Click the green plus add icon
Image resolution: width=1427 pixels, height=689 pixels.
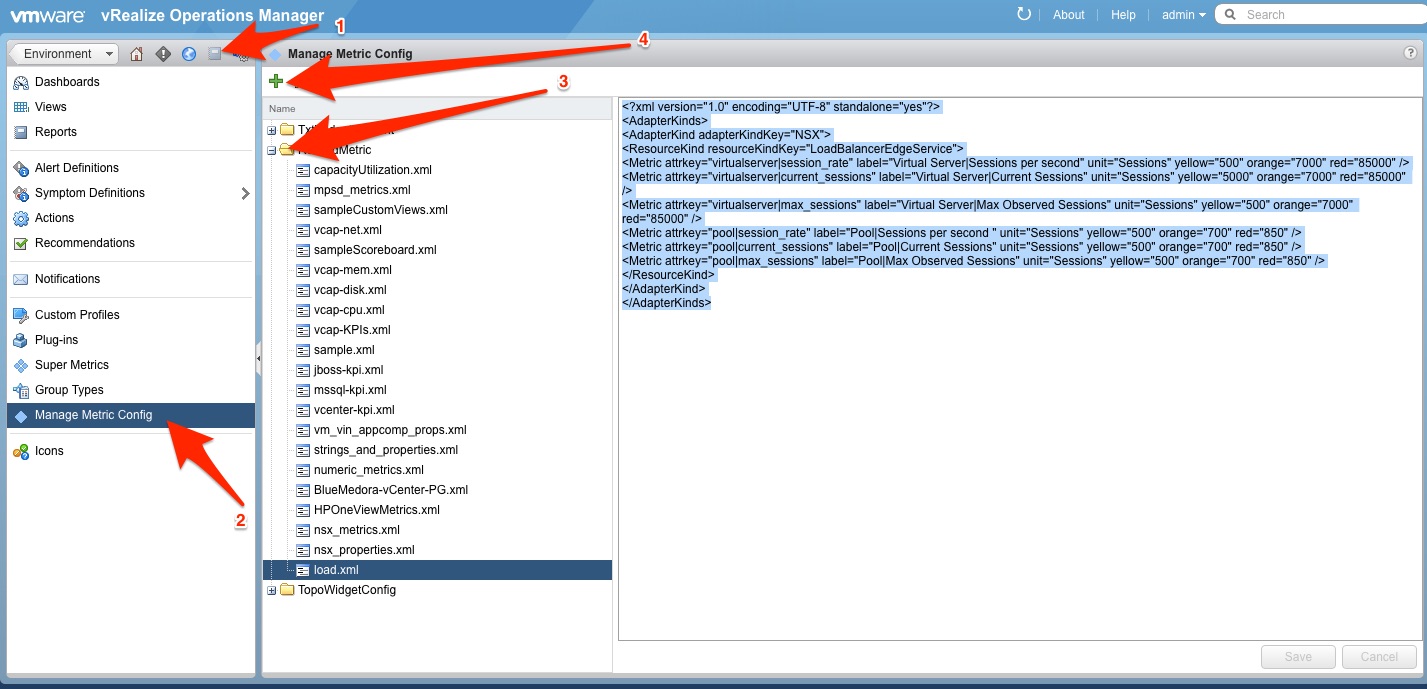pos(276,82)
